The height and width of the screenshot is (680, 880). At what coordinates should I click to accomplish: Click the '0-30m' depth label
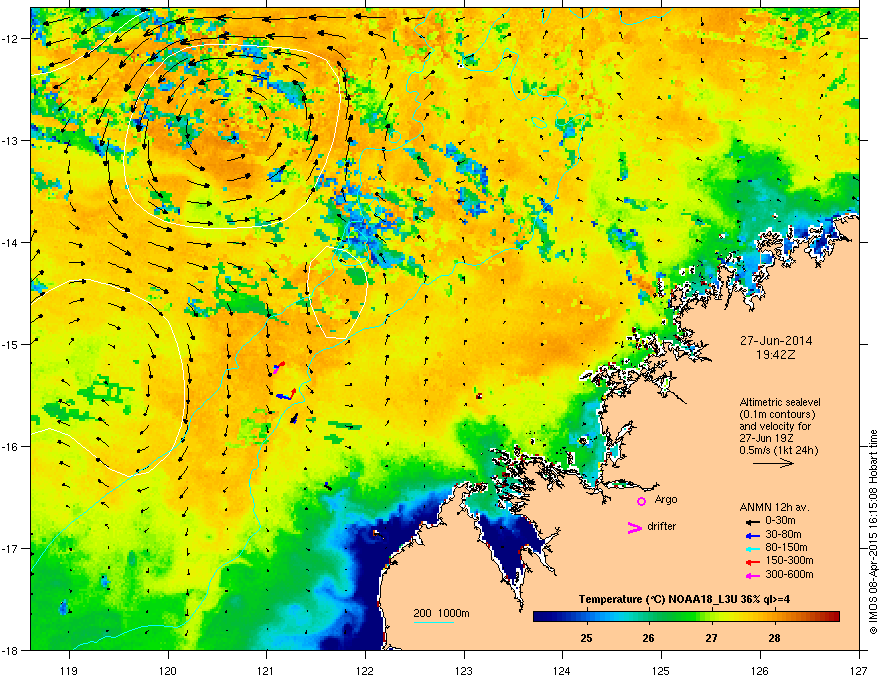[x=780, y=521]
